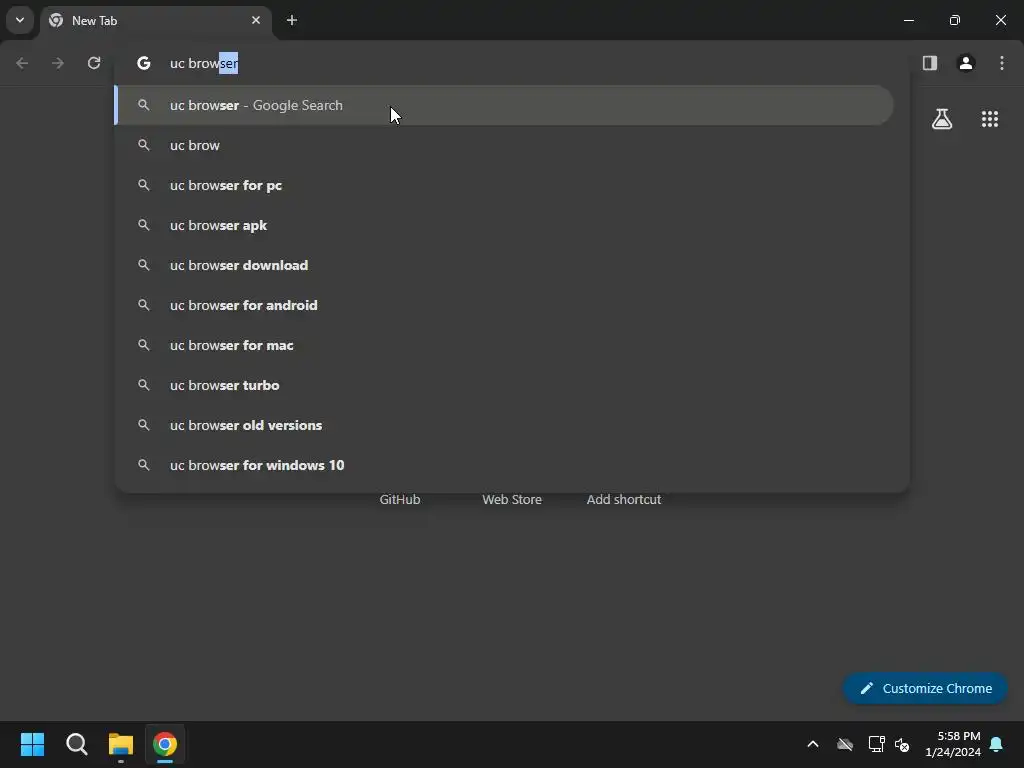
Task: Click the Google G icon in address bar
Action: (144, 63)
